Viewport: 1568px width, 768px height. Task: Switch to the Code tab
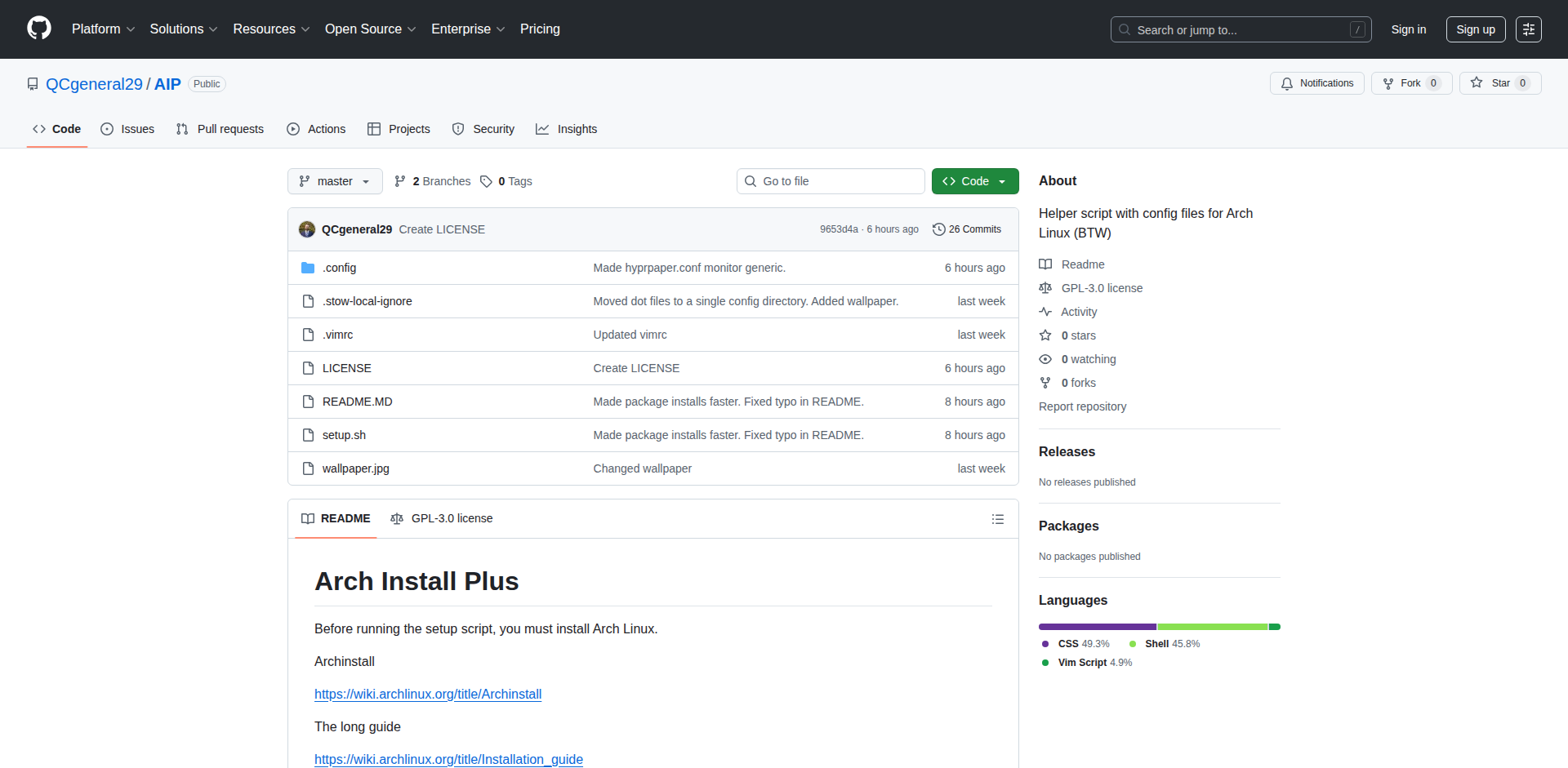coord(57,129)
